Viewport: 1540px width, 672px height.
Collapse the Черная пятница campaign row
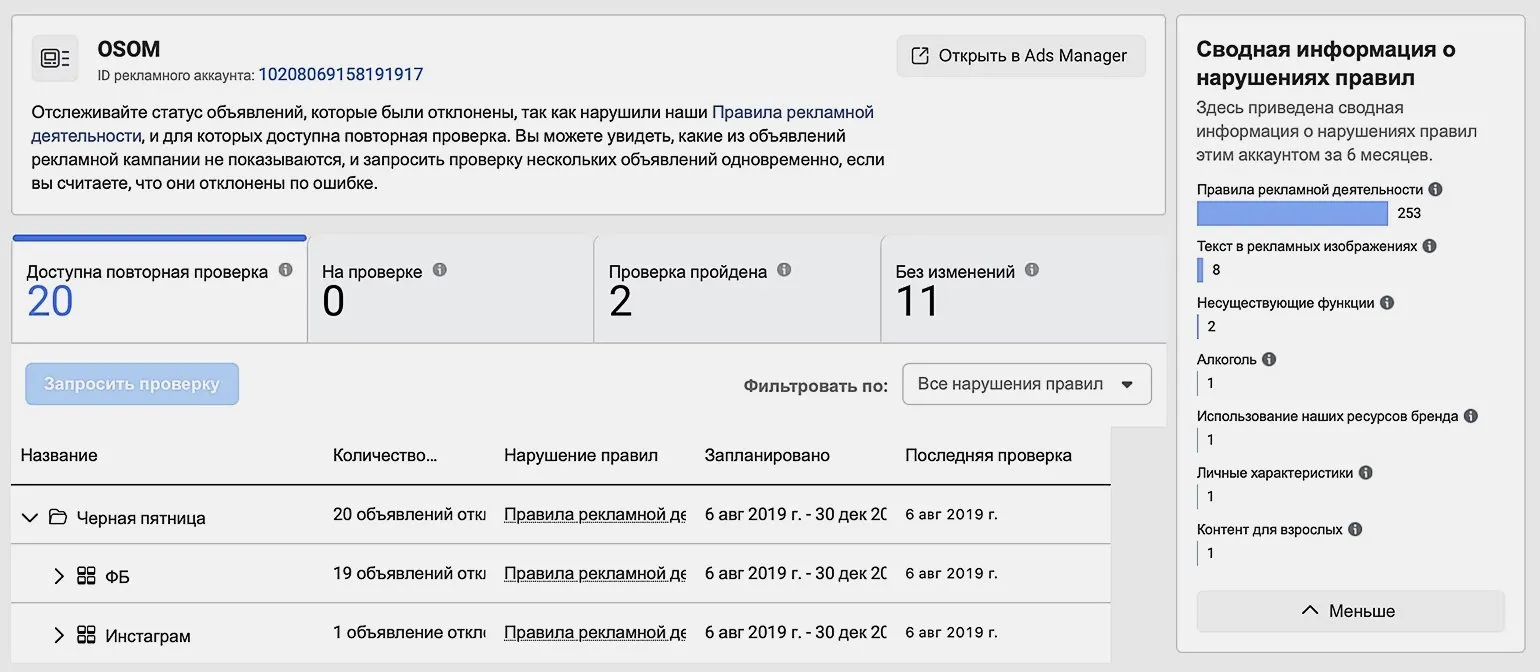point(30,517)
